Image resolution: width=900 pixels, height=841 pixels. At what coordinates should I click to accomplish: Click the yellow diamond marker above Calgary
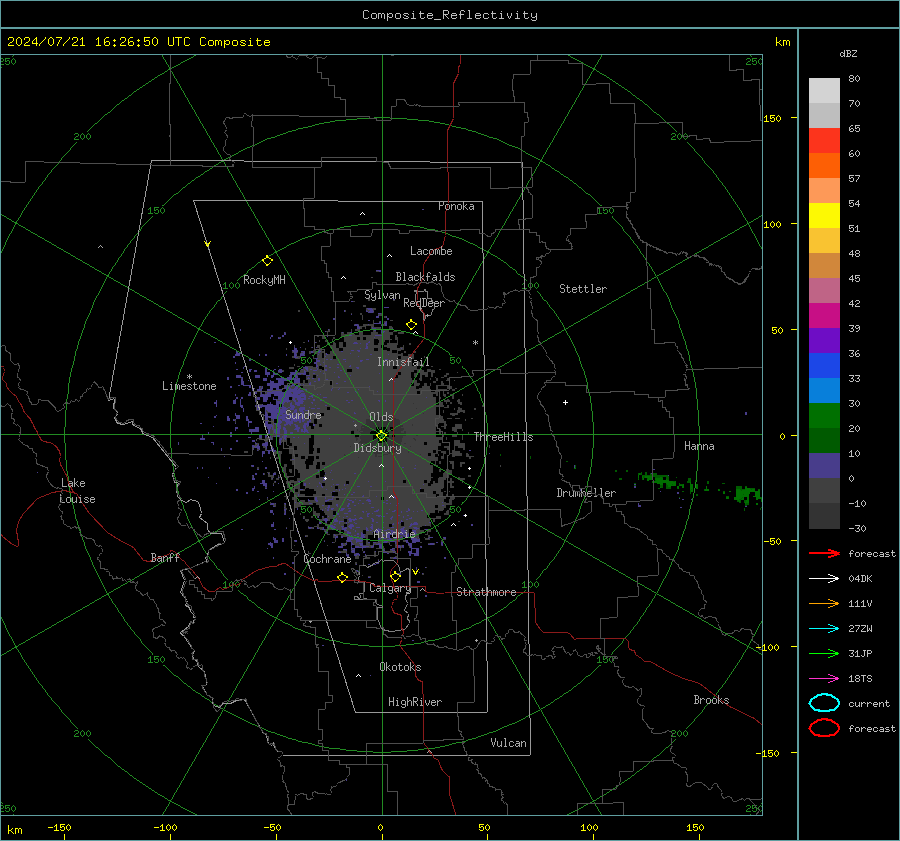tap(395, 576)
